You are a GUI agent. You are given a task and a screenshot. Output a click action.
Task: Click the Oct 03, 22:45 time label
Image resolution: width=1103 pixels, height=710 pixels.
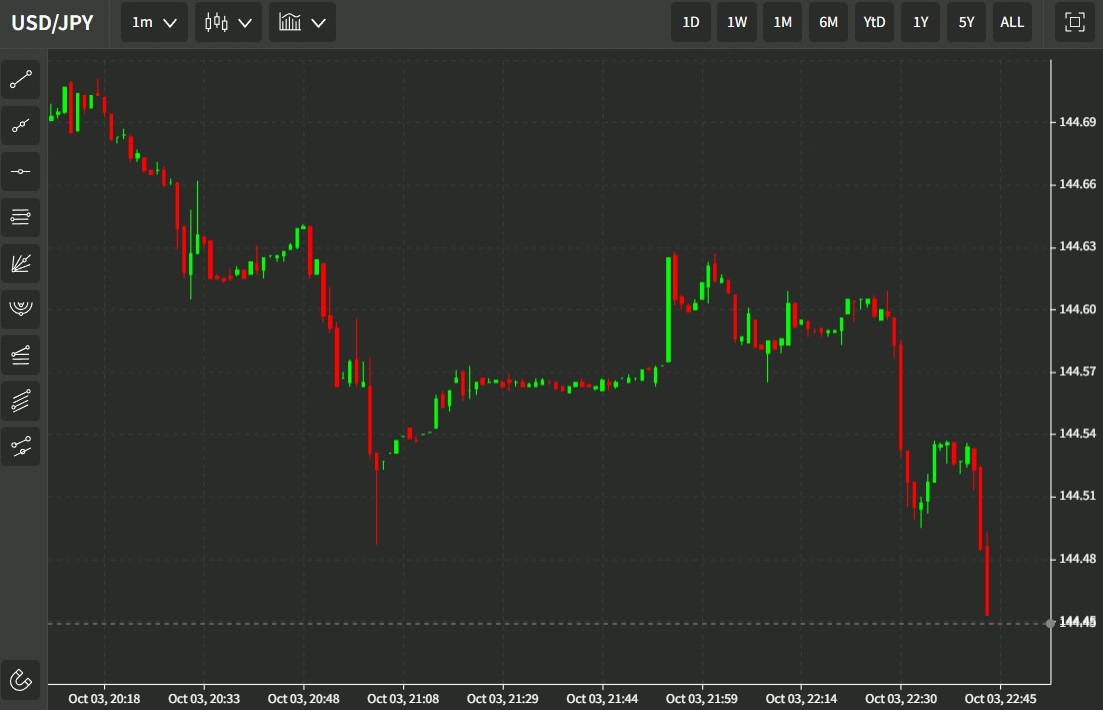tap(1000, 698)
